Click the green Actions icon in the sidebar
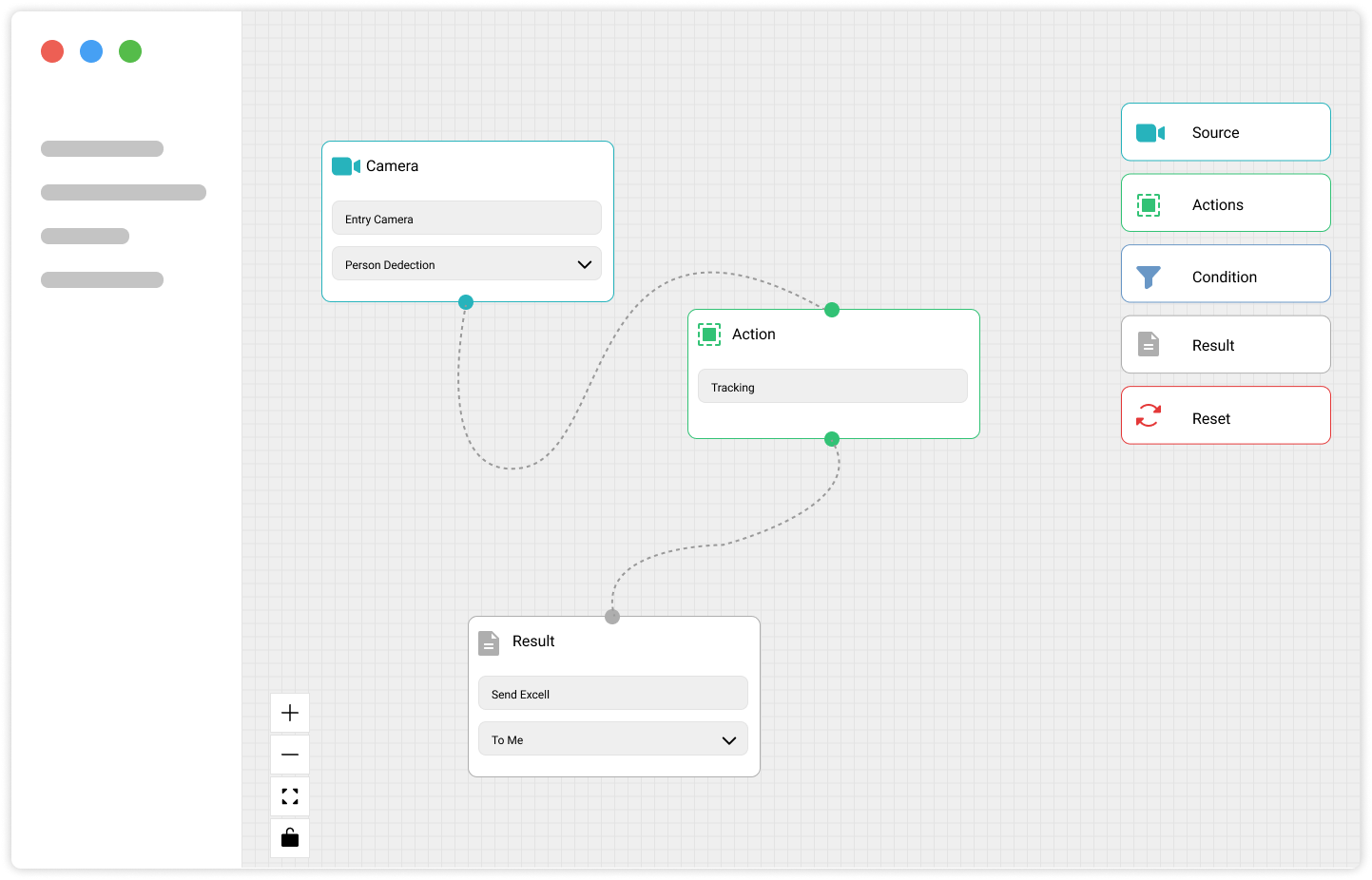This screenshot has width=1372, height=880. click(1149, 204)
